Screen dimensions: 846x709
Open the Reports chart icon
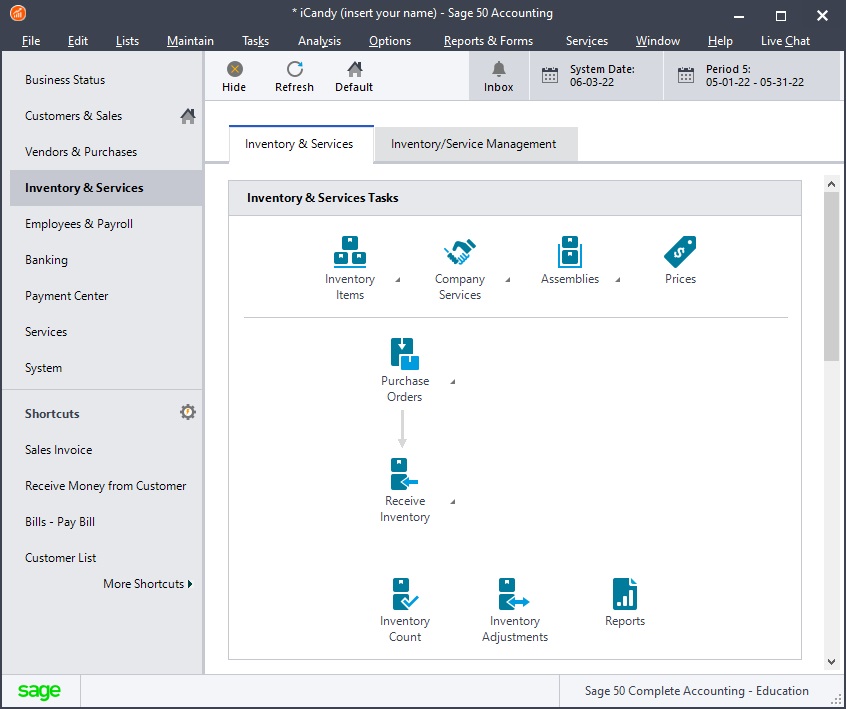click(625, 594)
